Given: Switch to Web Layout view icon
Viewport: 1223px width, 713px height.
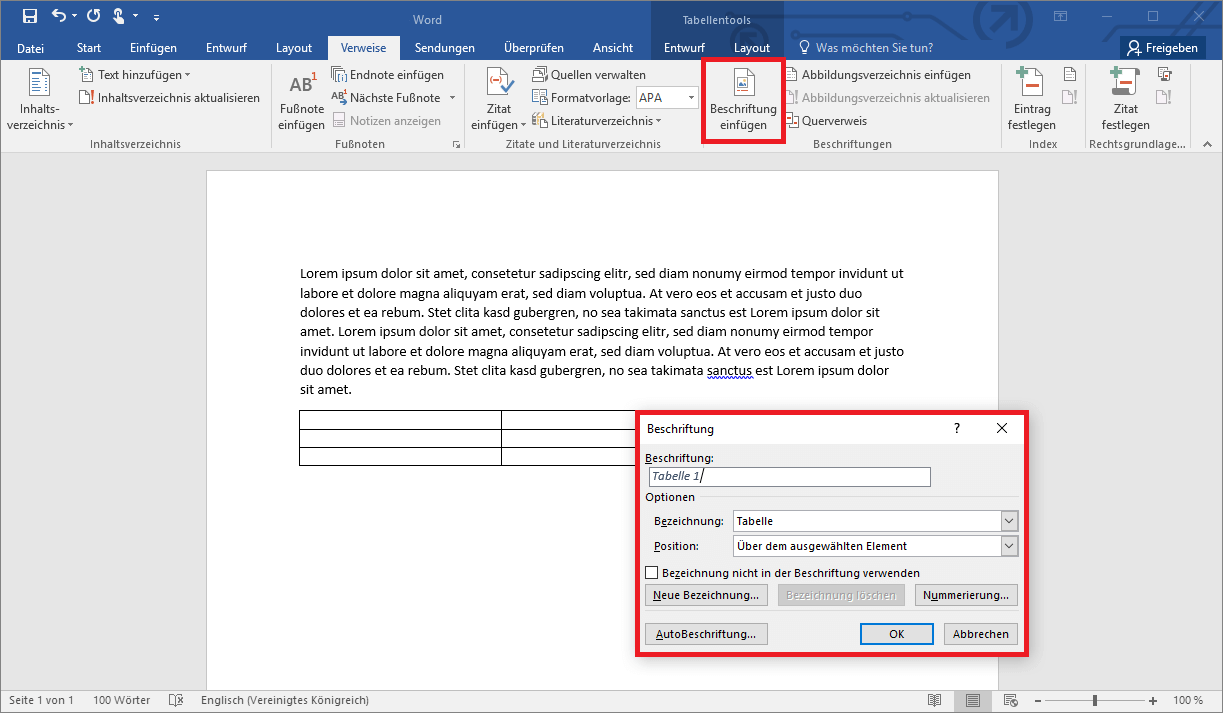Looking at the screenshot, I should [x=1010, y=700].
